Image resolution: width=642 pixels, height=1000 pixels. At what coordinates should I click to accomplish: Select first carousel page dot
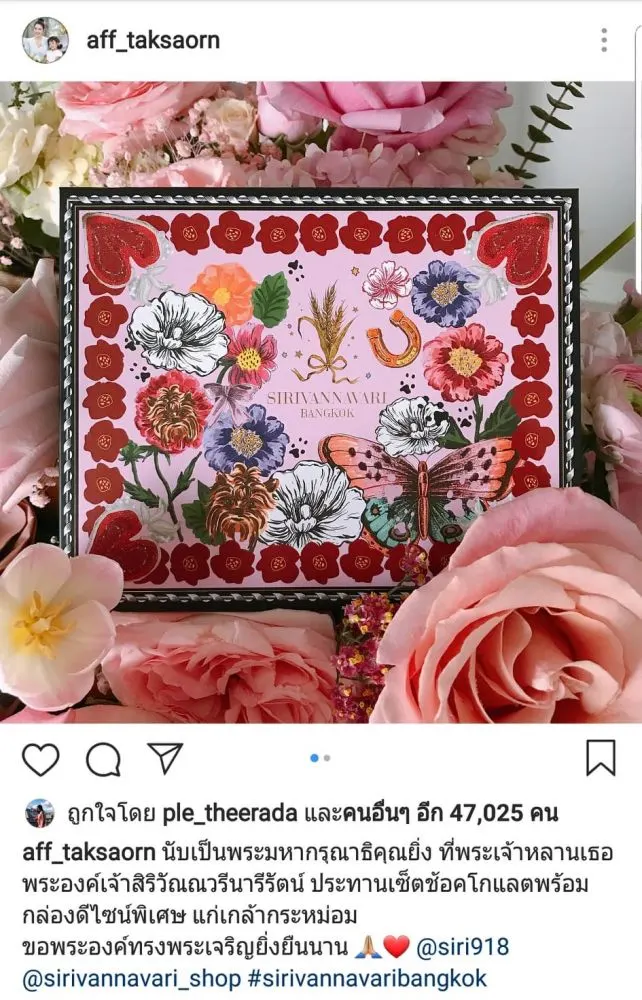pyautogui.click(x=314, y=758)
